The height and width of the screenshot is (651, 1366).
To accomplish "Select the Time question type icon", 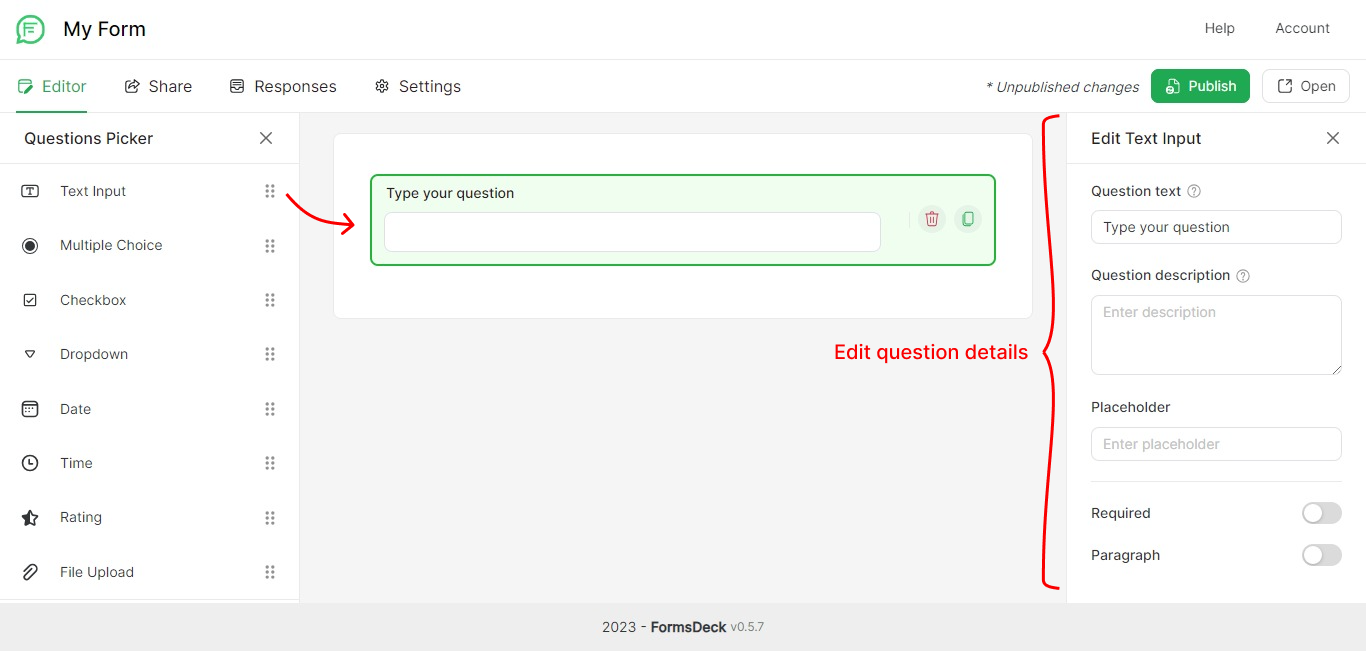I will [31, 462].
